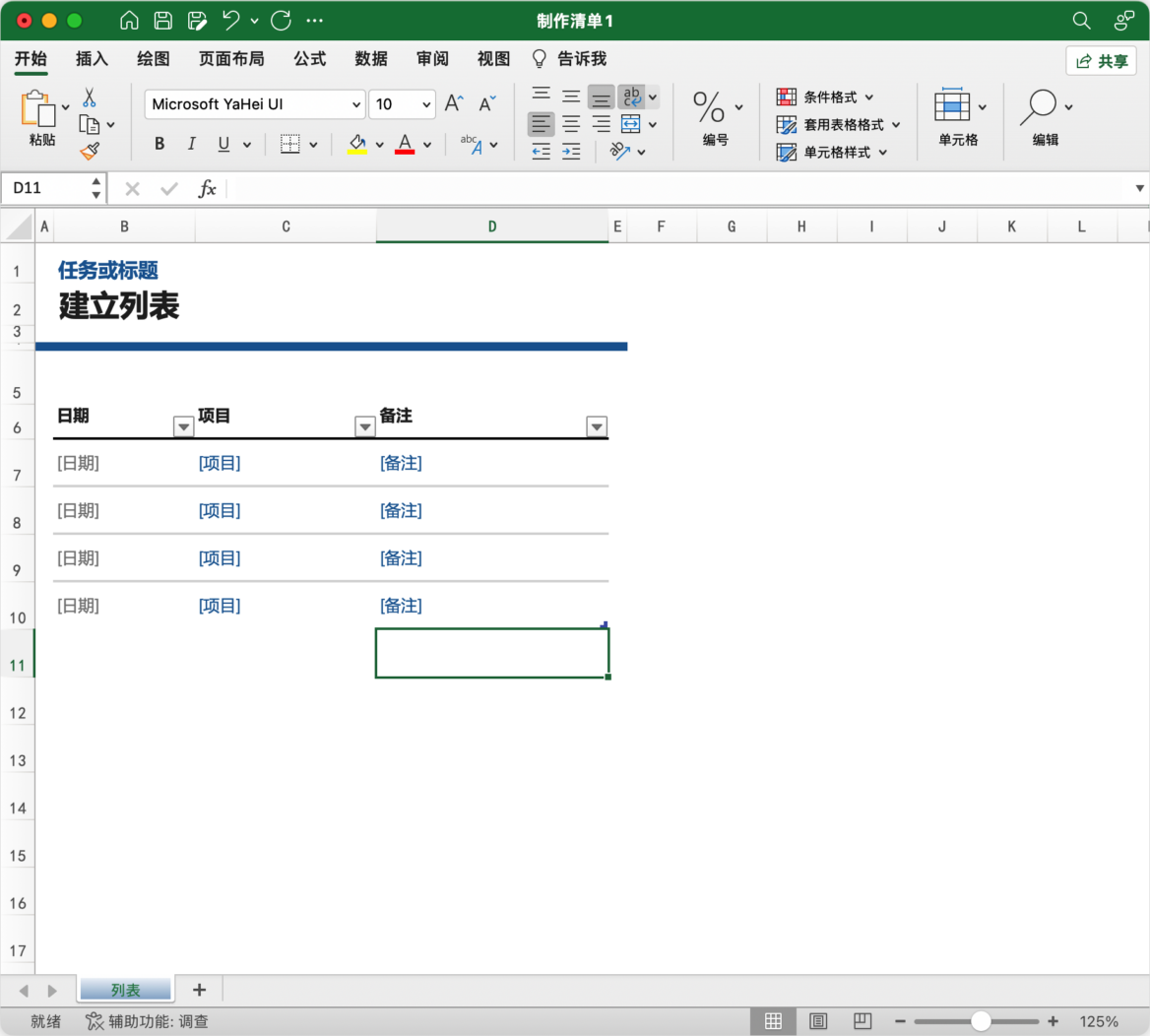Activate the Format Painter brush
Viewport: 1150px width, 1036px height.
tap(90, 151)
